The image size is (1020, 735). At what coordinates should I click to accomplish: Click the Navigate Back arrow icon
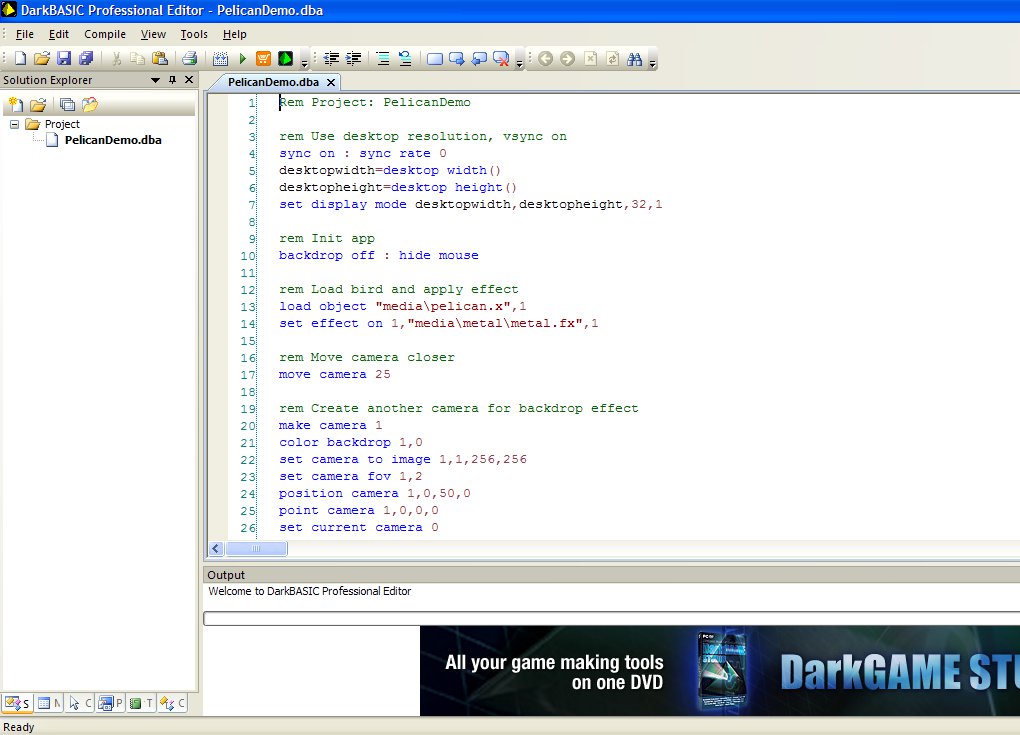(547, 58)
